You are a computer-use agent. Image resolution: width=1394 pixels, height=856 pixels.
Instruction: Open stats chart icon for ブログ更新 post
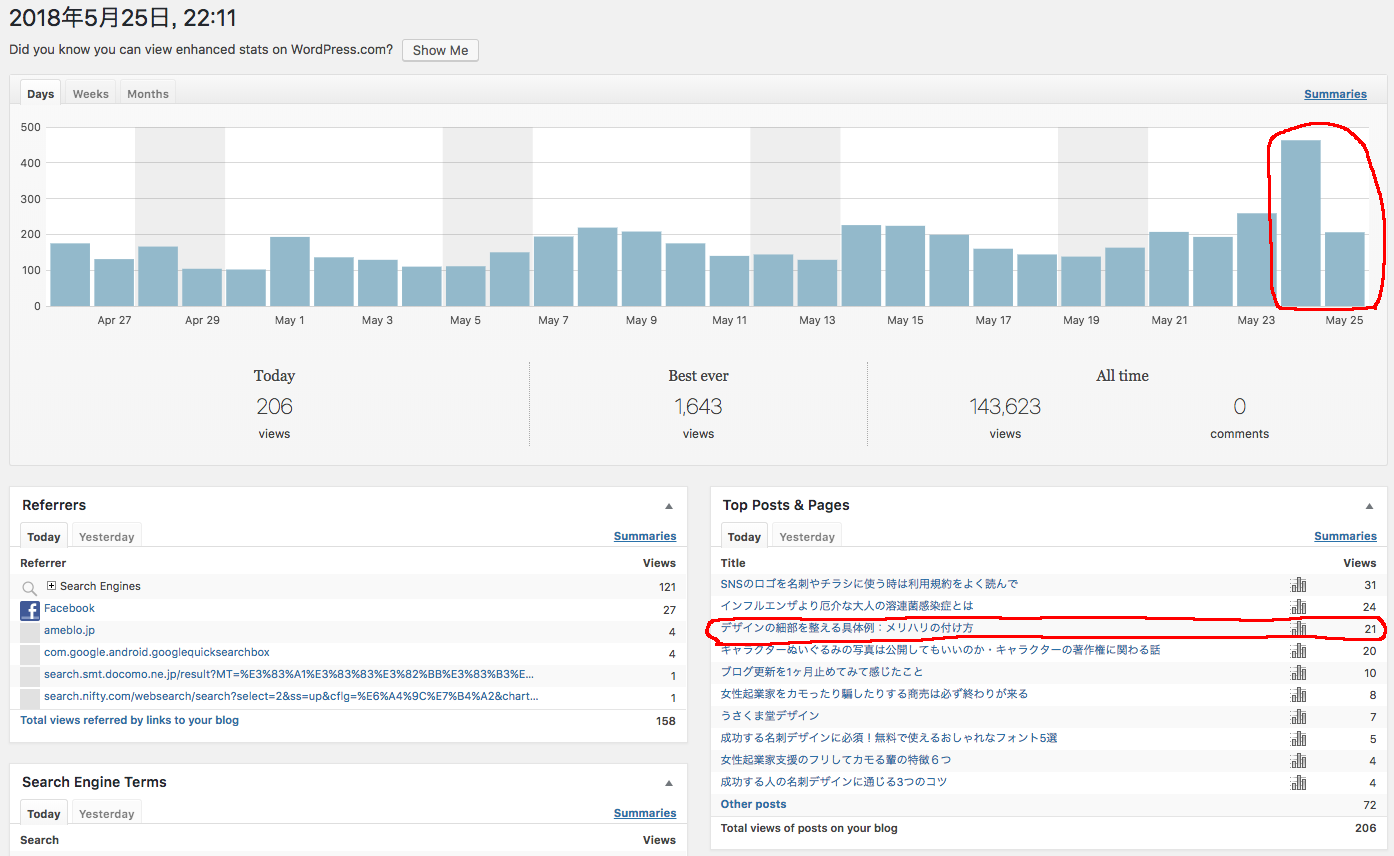point(1299,672)
